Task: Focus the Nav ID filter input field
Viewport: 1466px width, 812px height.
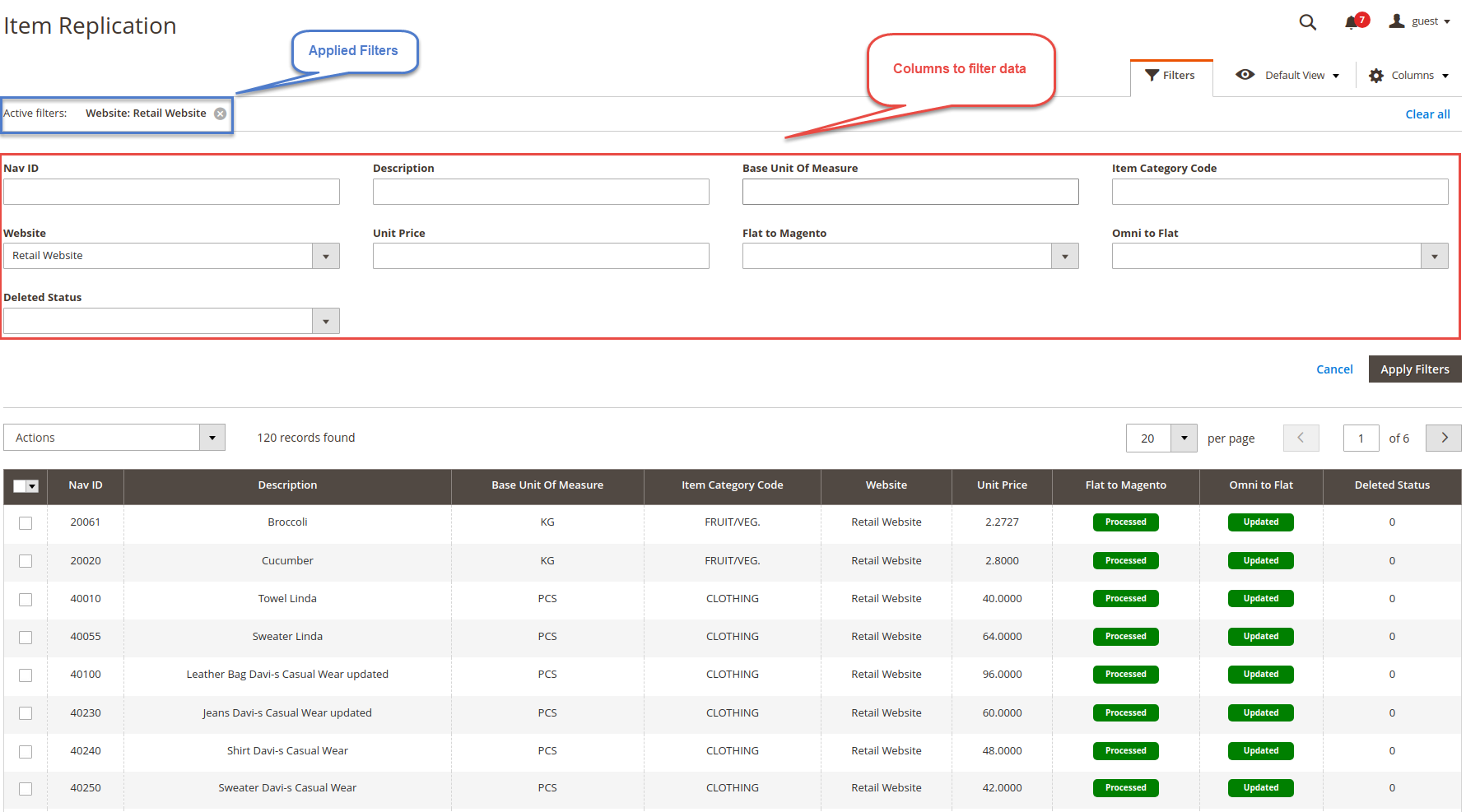Action: 171,192
